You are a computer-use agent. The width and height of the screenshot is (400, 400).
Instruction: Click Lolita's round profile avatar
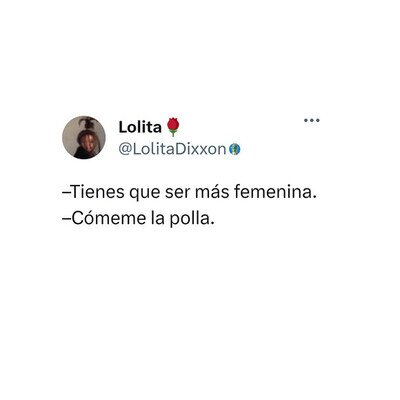pyautogui.click(x=84, y=137)
